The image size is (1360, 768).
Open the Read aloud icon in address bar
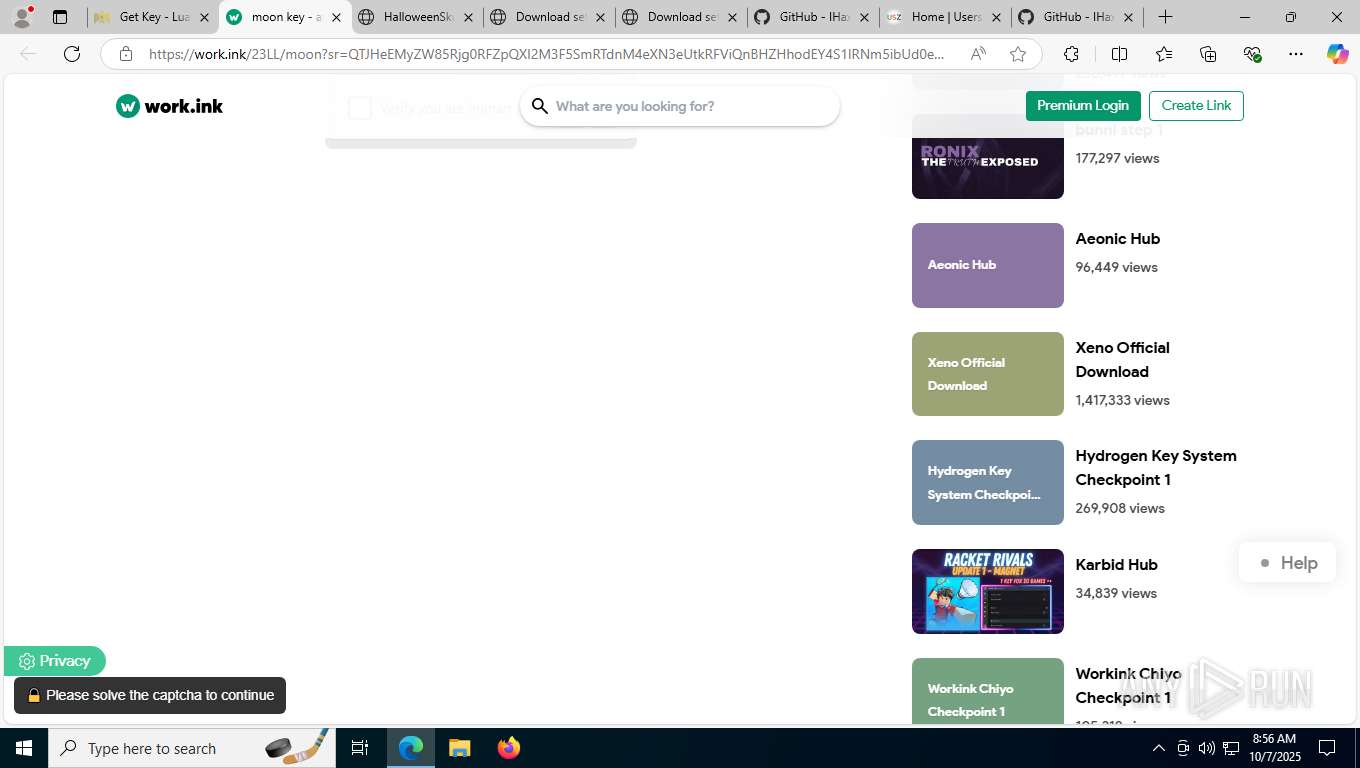[978, 54]
